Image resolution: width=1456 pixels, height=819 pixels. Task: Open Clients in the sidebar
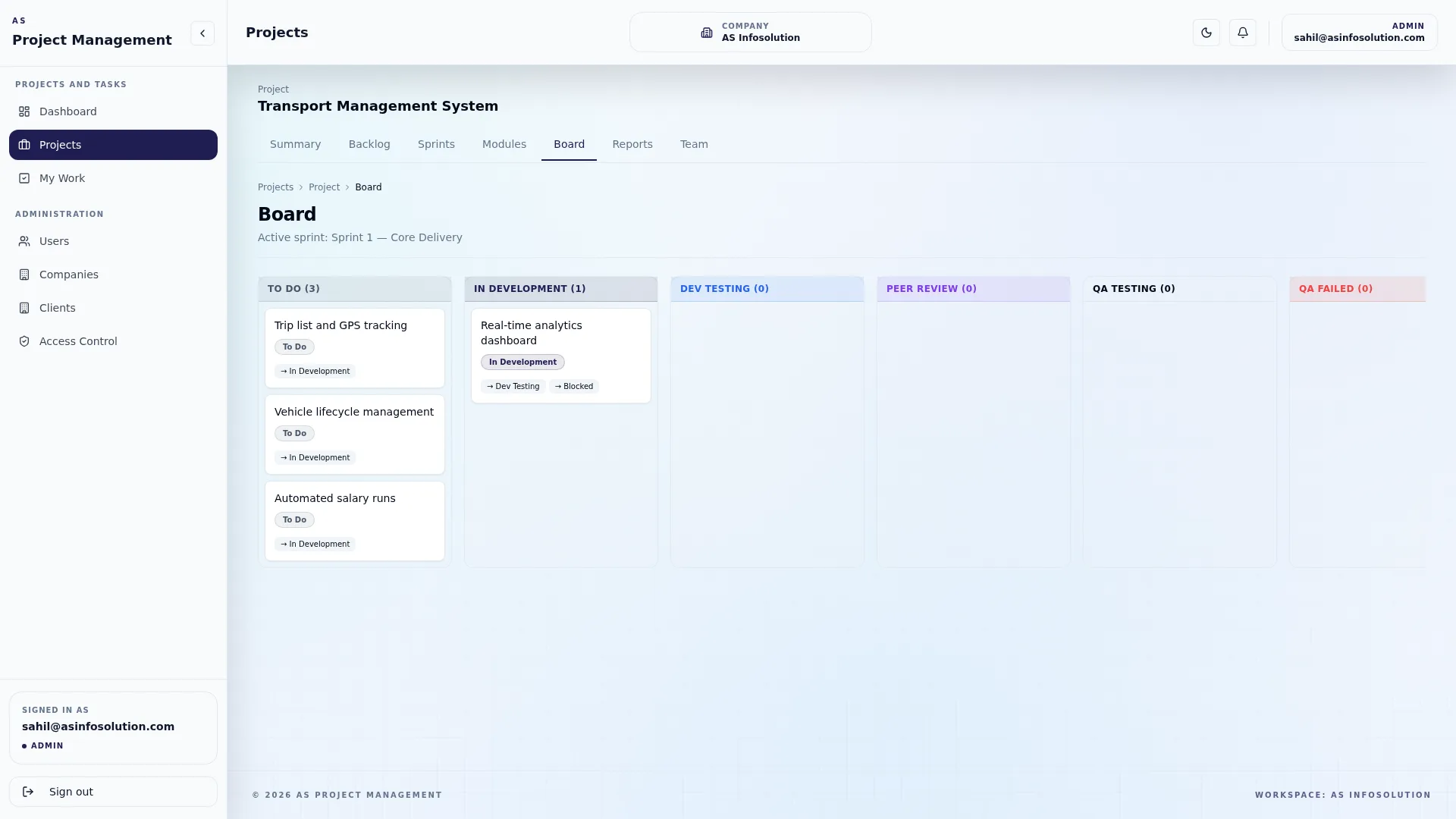click(x=113, y=308)
